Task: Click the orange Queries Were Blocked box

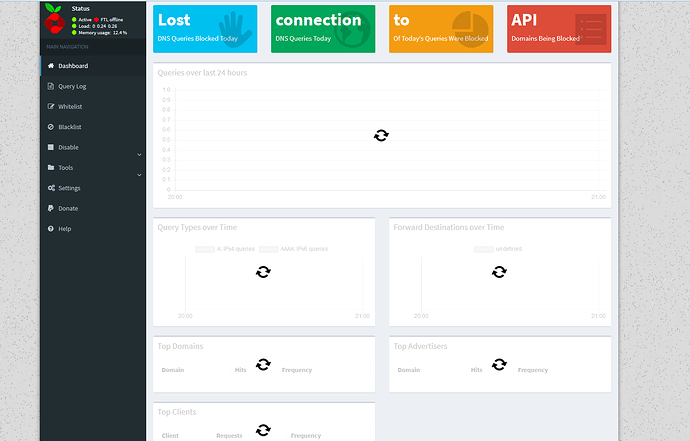Action: click(x=441, y=28)
